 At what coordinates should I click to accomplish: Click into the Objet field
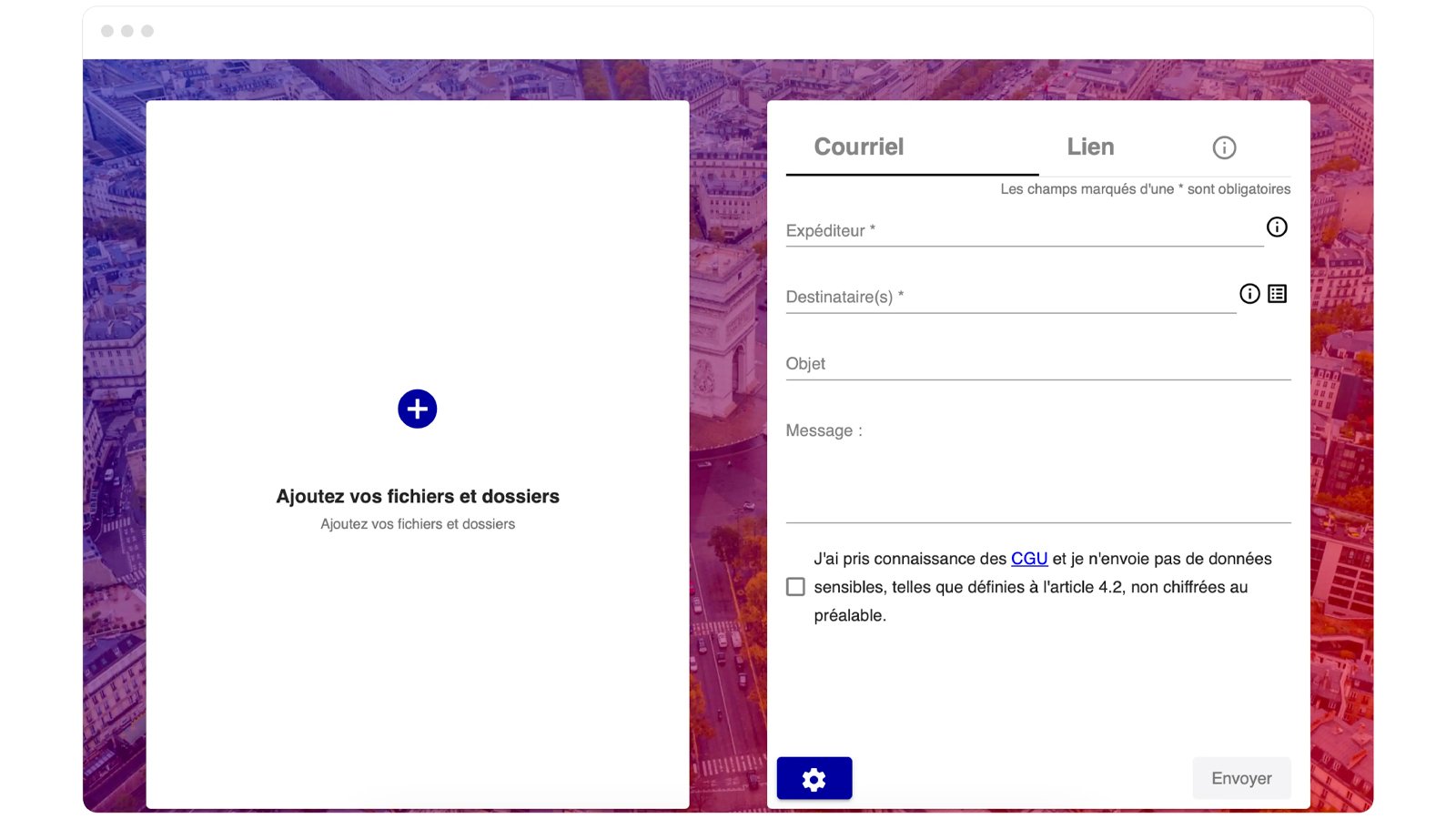(1038, 364)
